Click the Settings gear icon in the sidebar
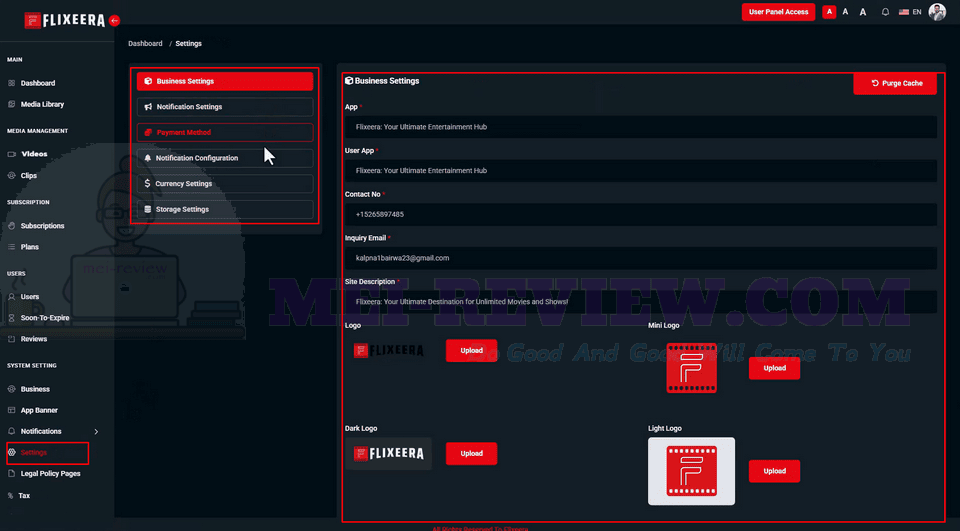 [12, 453]
